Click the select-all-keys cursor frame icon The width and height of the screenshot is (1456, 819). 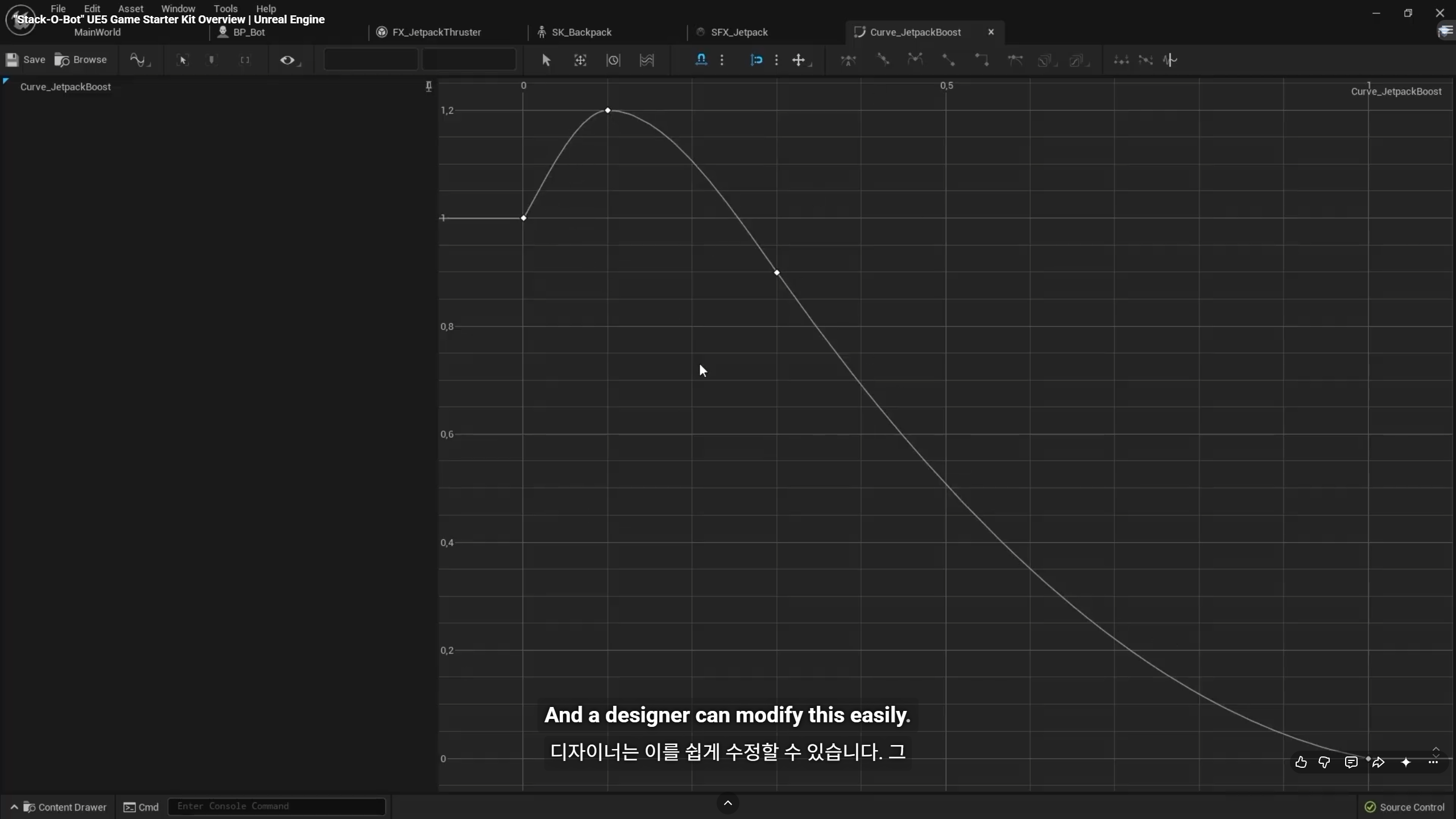tap(183, 60)
